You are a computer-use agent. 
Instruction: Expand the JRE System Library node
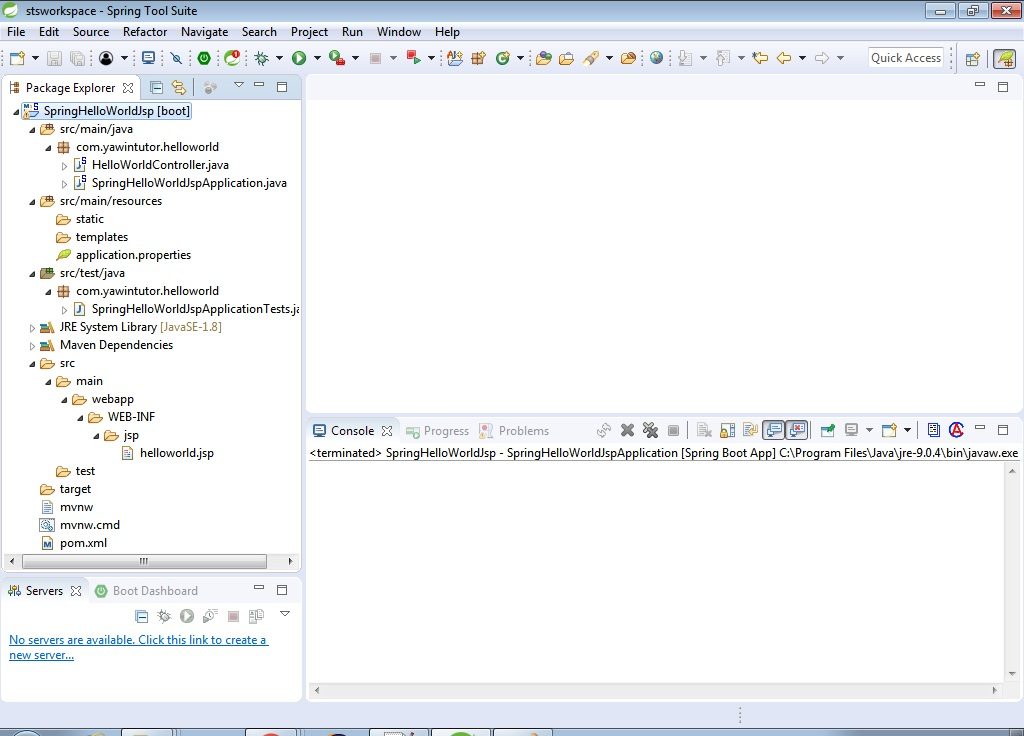(x=32, y=328)
